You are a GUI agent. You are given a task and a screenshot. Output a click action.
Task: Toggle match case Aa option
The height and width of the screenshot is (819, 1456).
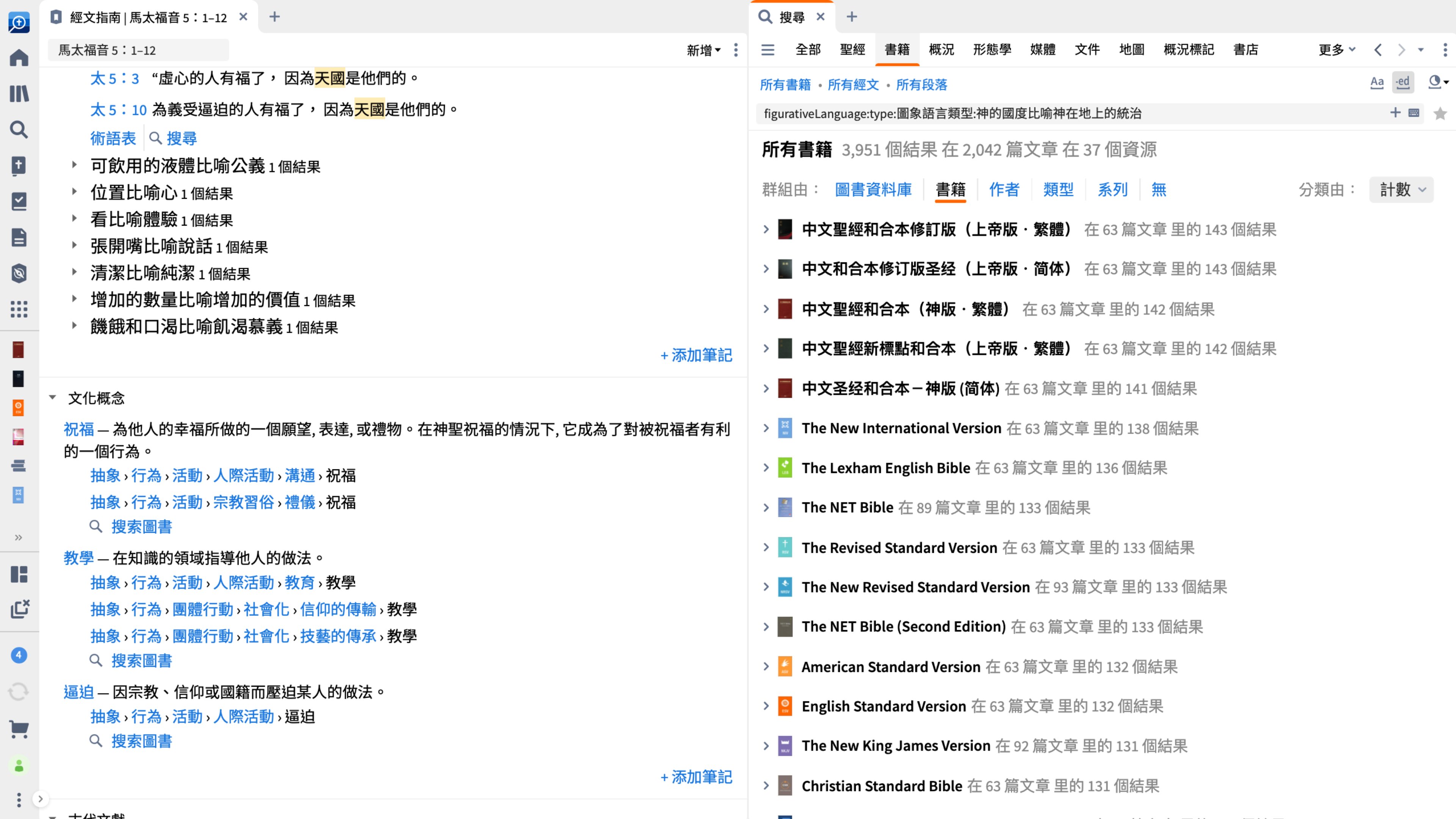pyautogui.click(x=1377, y=83)
